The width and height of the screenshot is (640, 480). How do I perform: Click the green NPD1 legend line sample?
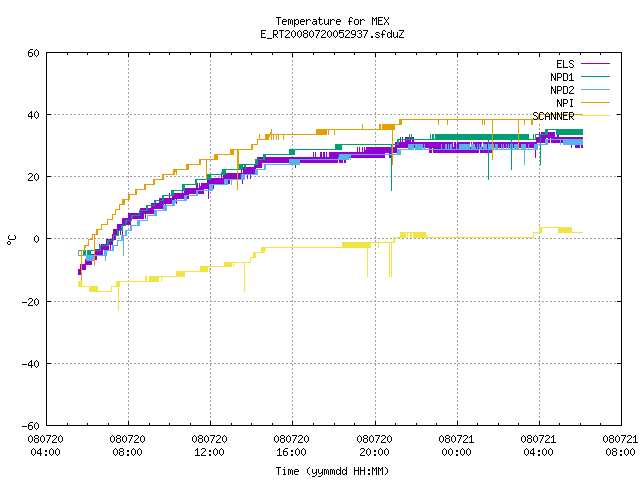point(596,76)
